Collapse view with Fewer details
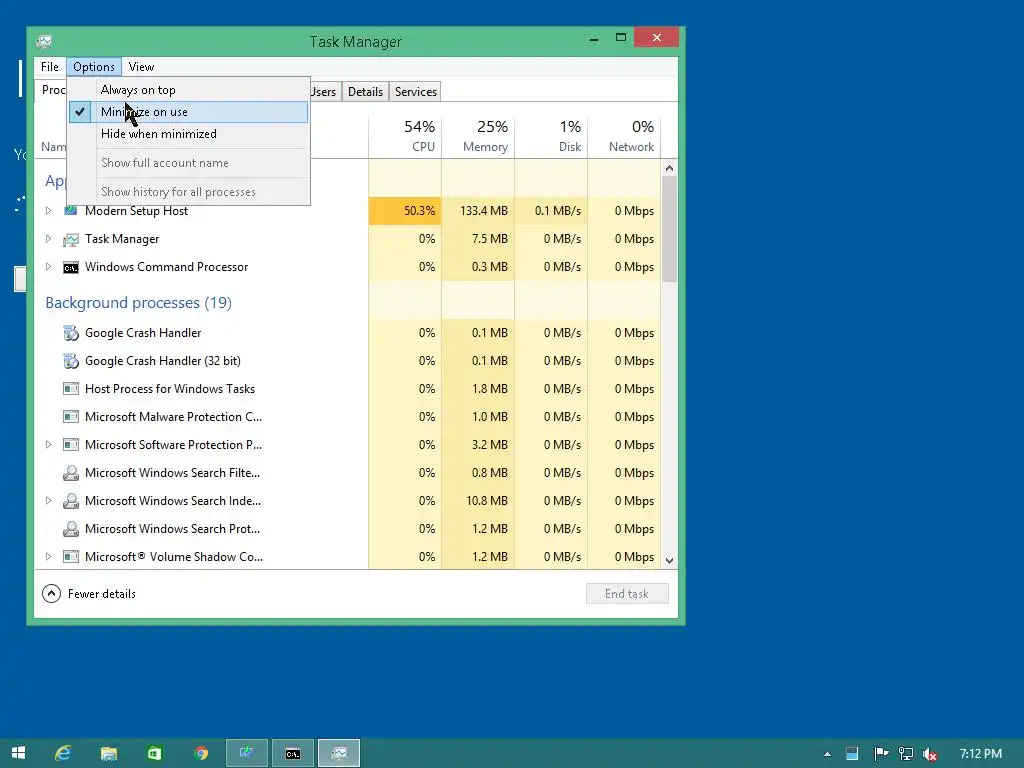The height and width of the screenshot is (768, 1024). 89,594
